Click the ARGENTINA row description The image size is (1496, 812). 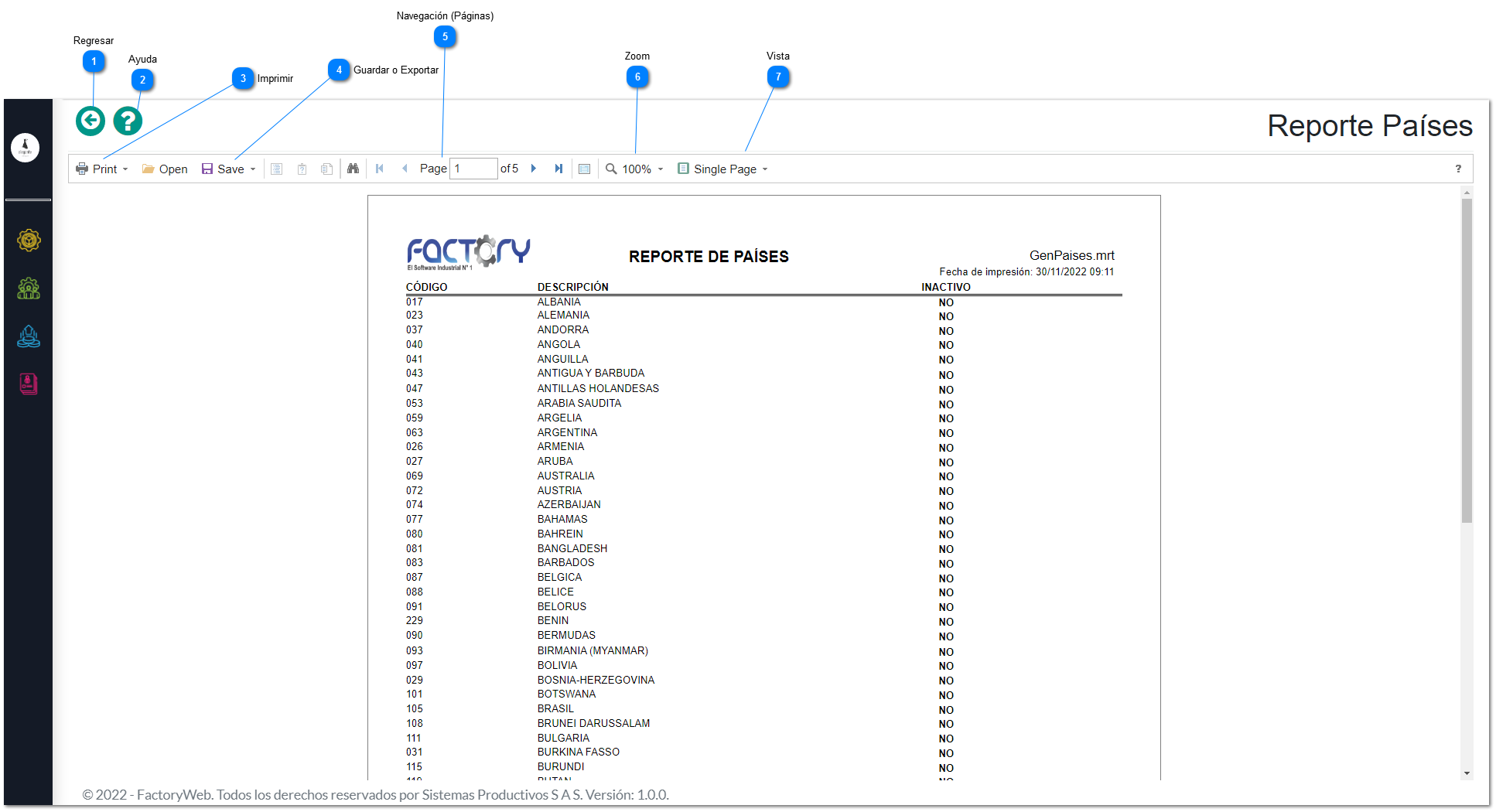(x=567, y=432)
